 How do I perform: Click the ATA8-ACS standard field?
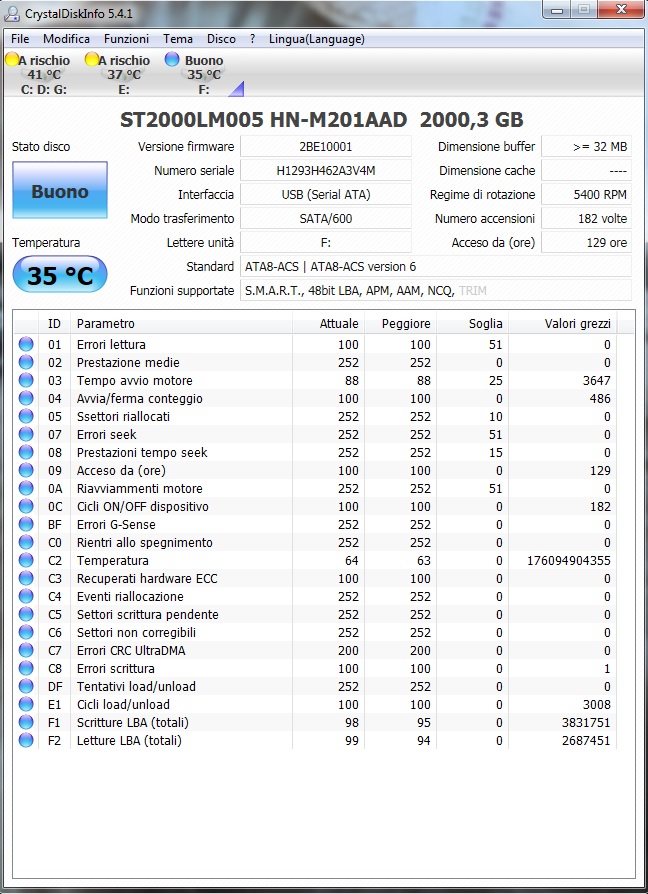click(x=436, y=266)
